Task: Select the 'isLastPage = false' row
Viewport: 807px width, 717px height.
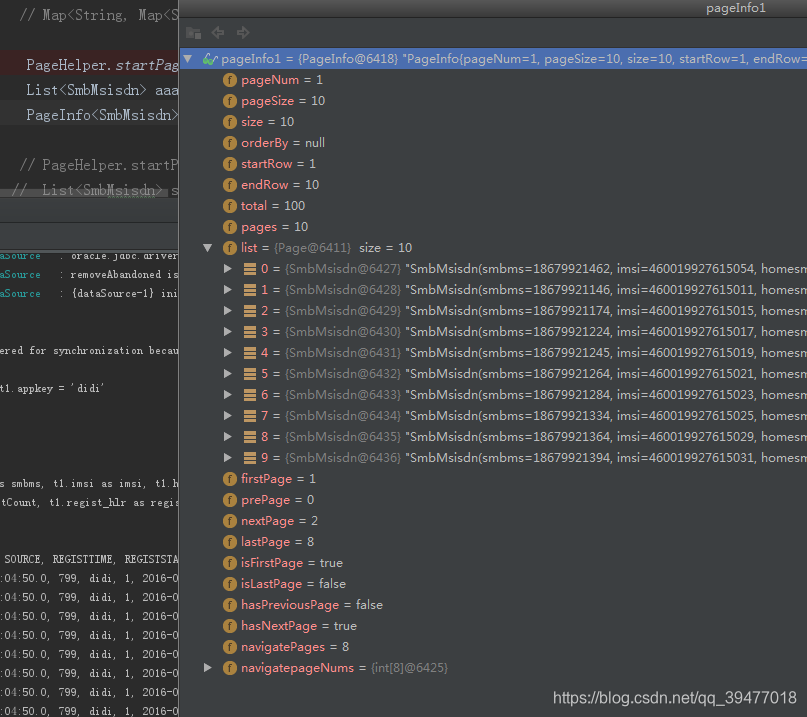Action: (493, 584)
